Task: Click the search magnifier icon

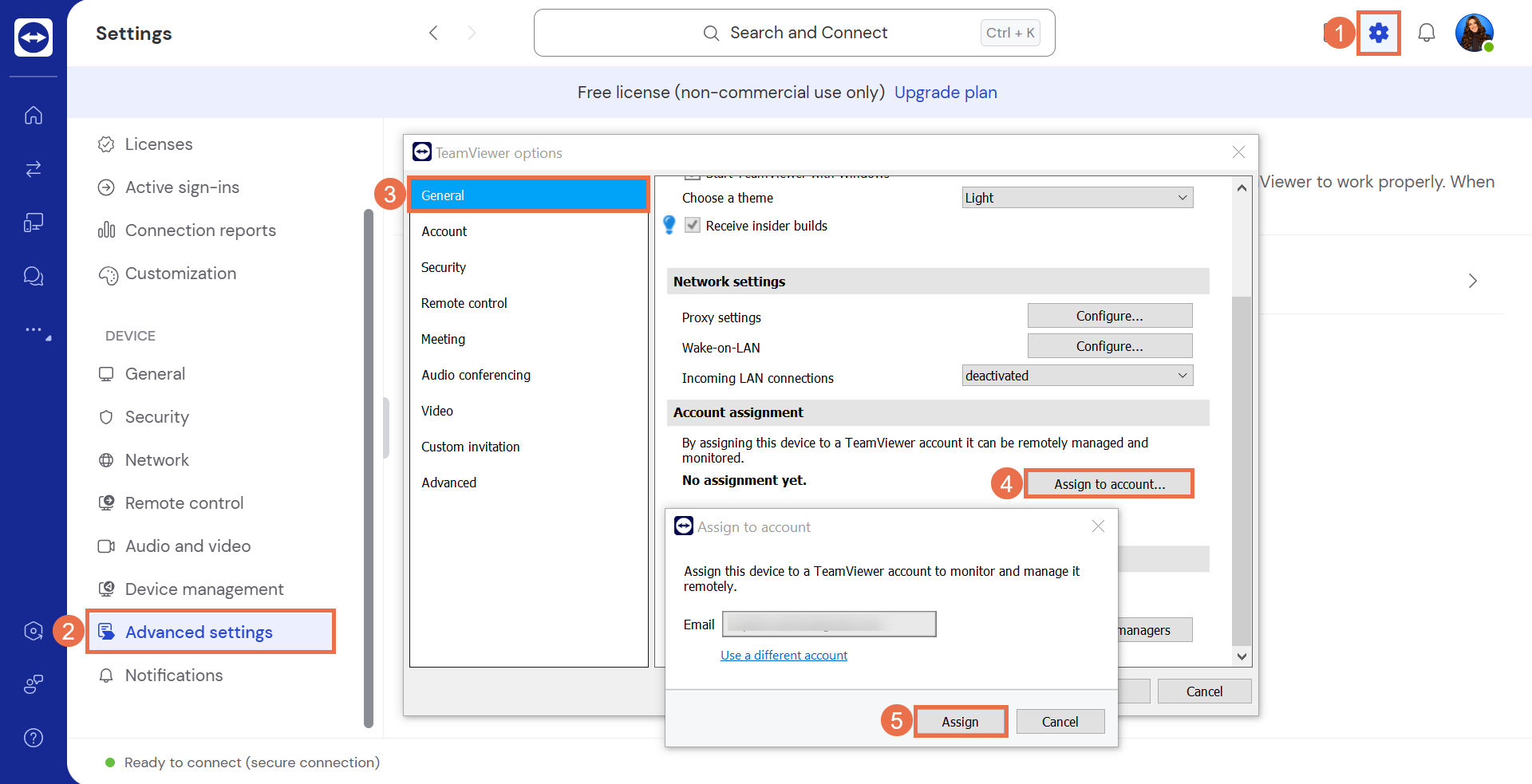Action: point(711,33)
